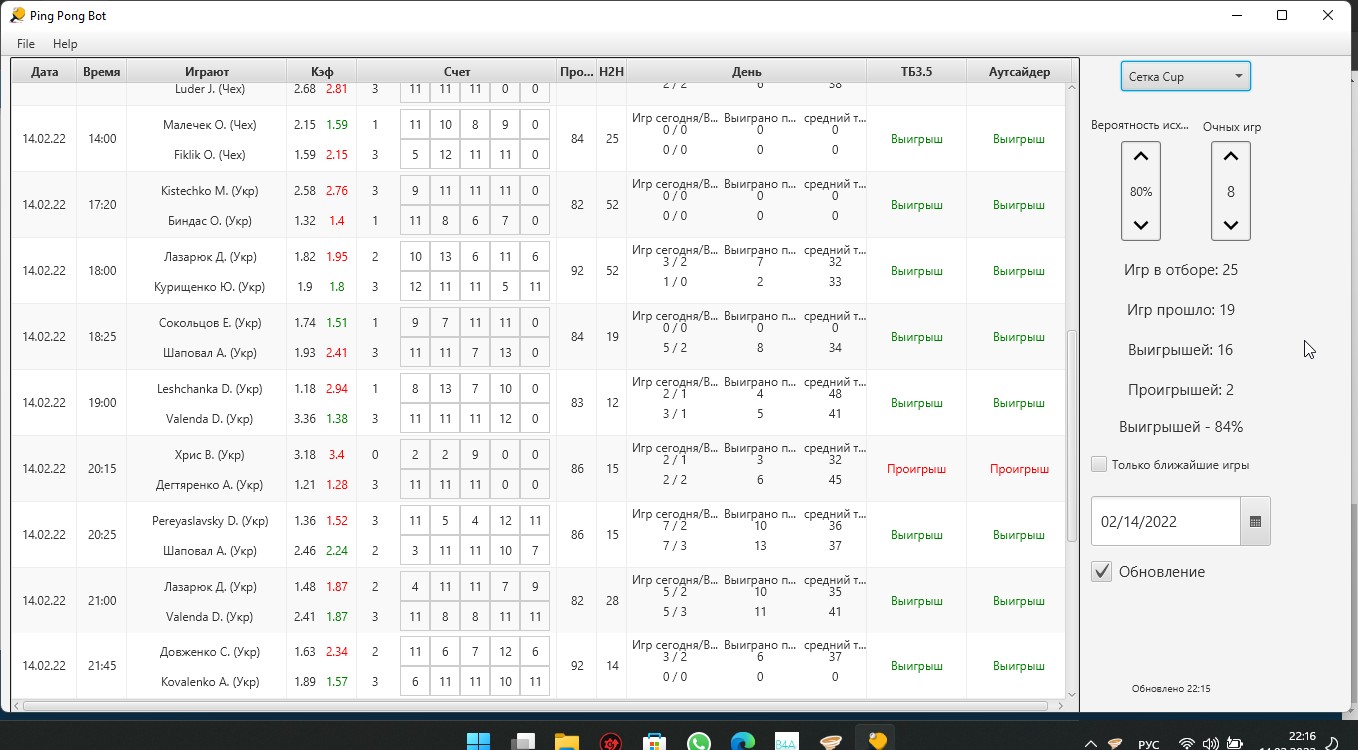The image size is (1358, 750).
Task: Open the Help menu
Action: coord(65,44)
